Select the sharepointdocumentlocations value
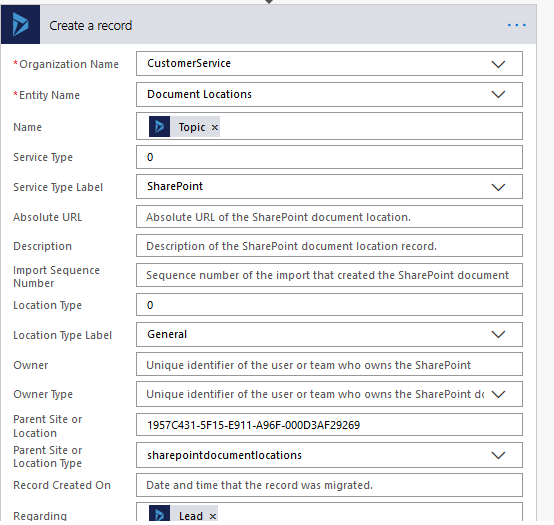The height and width of the screenshot is (525, 554). pyautogui.click(x=224, y=455)
